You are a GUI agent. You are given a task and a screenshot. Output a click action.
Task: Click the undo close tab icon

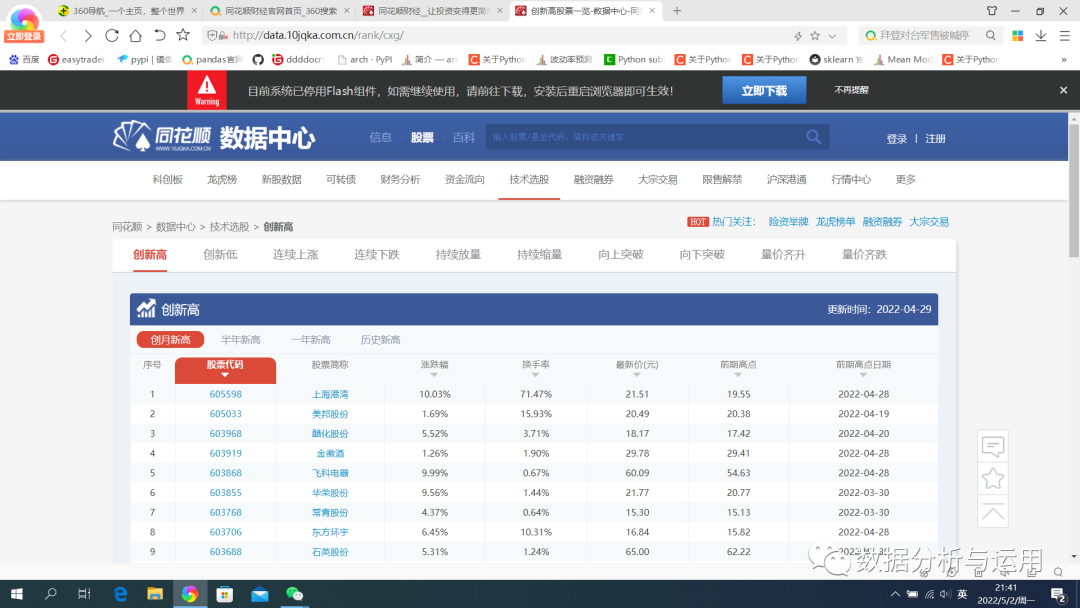[160, 35]
